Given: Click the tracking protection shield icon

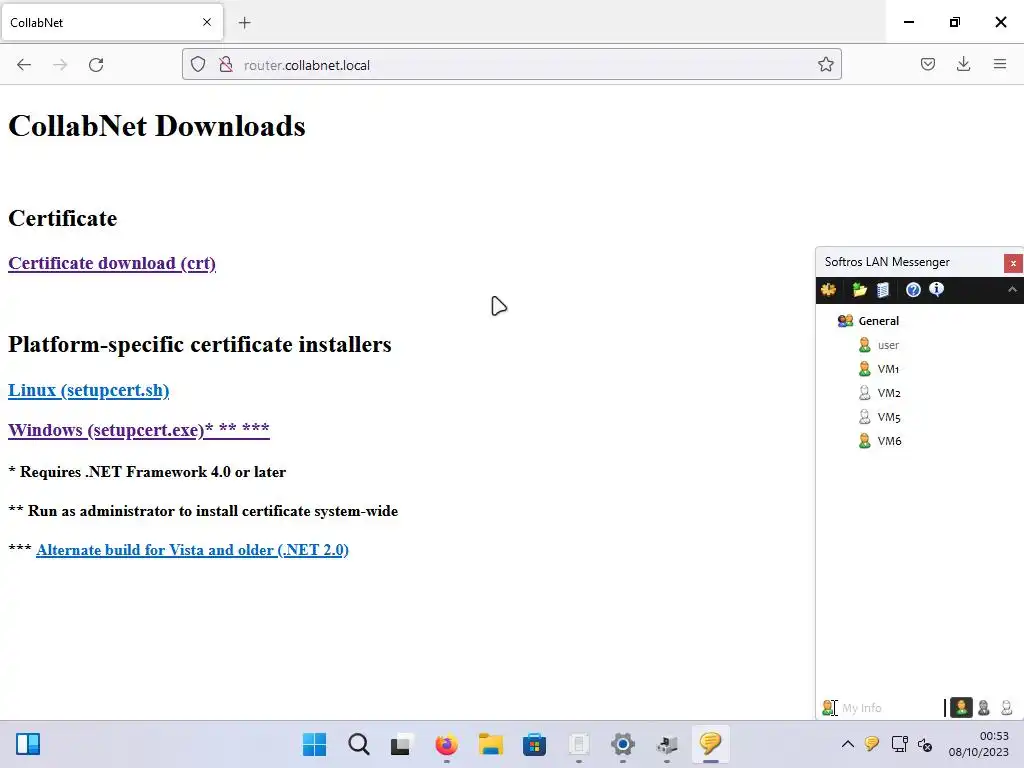Looking at the screenshot, I should 198,65.
